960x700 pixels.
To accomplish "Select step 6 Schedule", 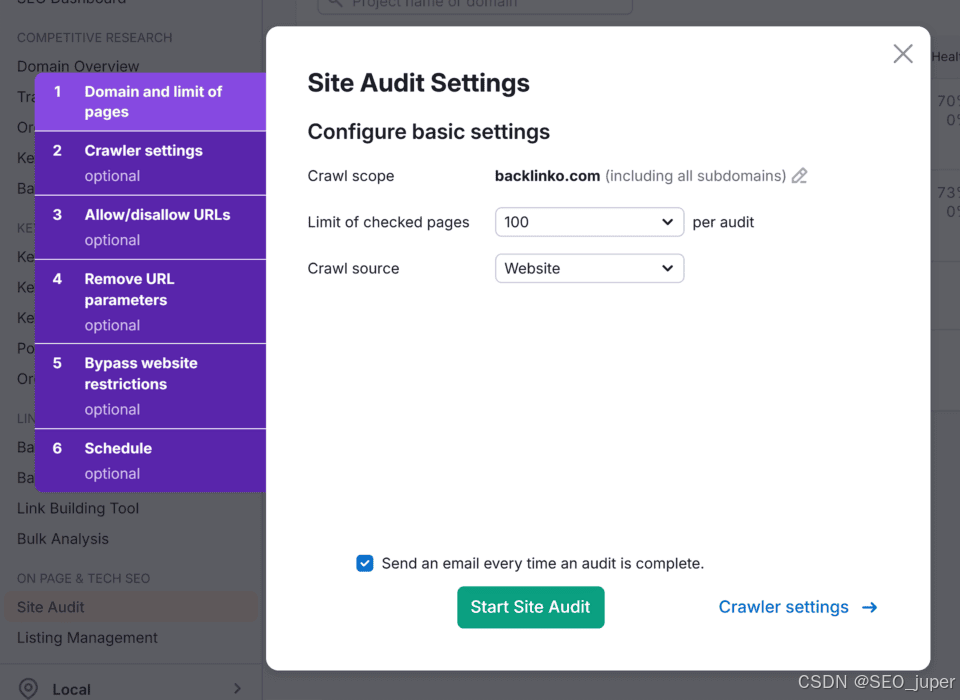I will click(151, 461).
